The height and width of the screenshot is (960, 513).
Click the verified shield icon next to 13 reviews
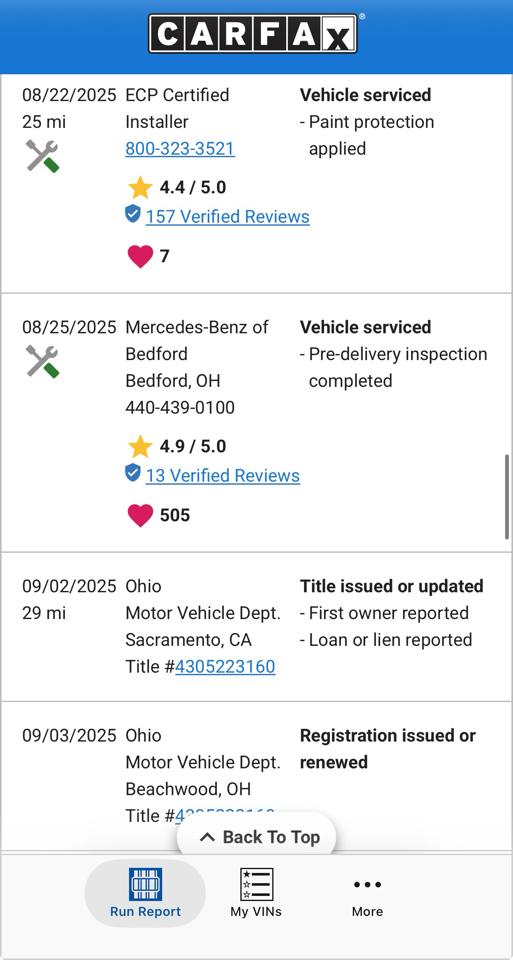pos(133,473)
